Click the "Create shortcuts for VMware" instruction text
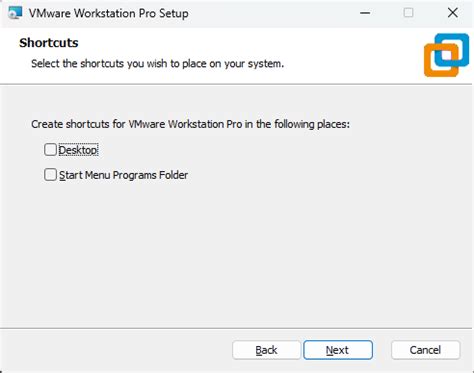 [190, 124]
